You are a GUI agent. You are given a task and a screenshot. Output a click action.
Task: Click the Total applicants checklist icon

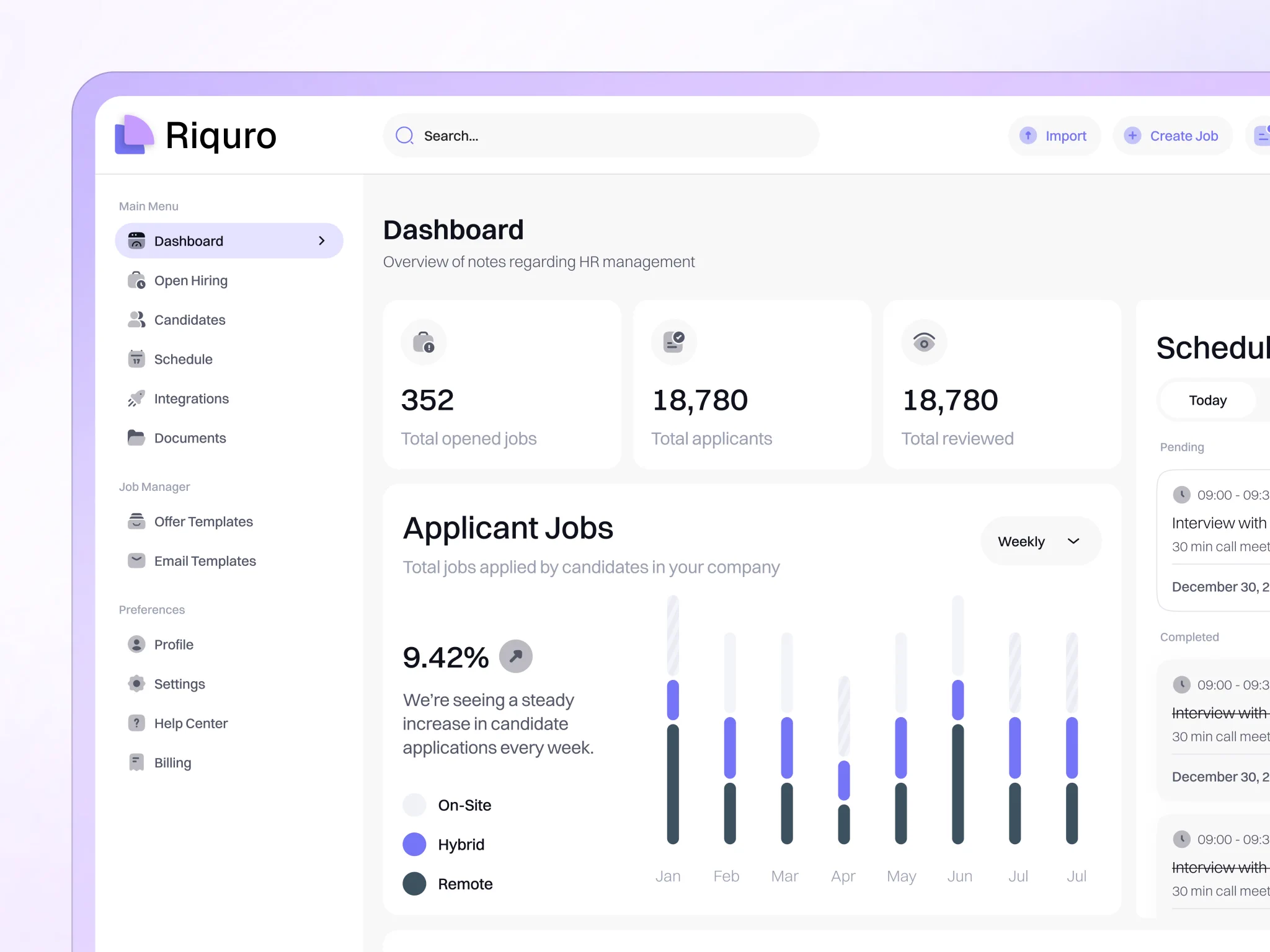674,342
